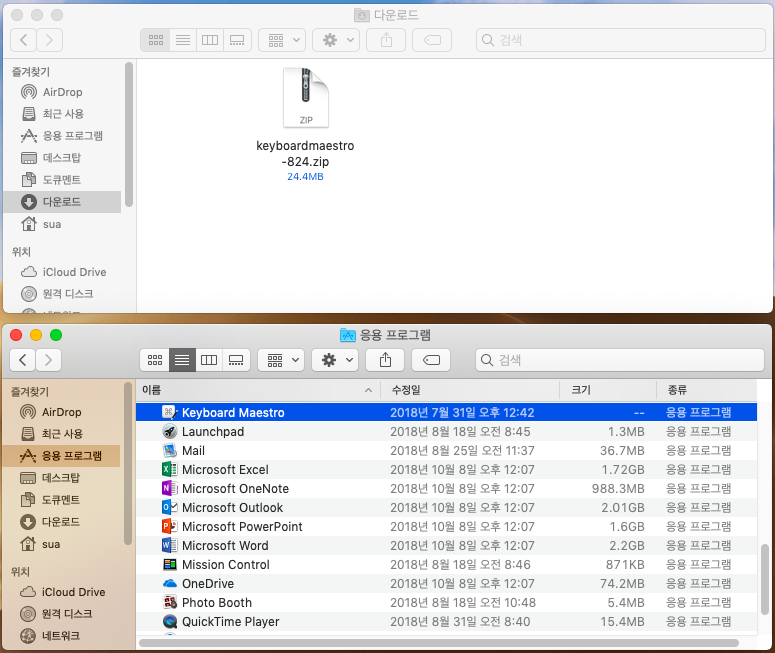
Task: Open iCloud Drive in the 응용 프로그램 window sidebar
Action: click(x=61, y=592)
